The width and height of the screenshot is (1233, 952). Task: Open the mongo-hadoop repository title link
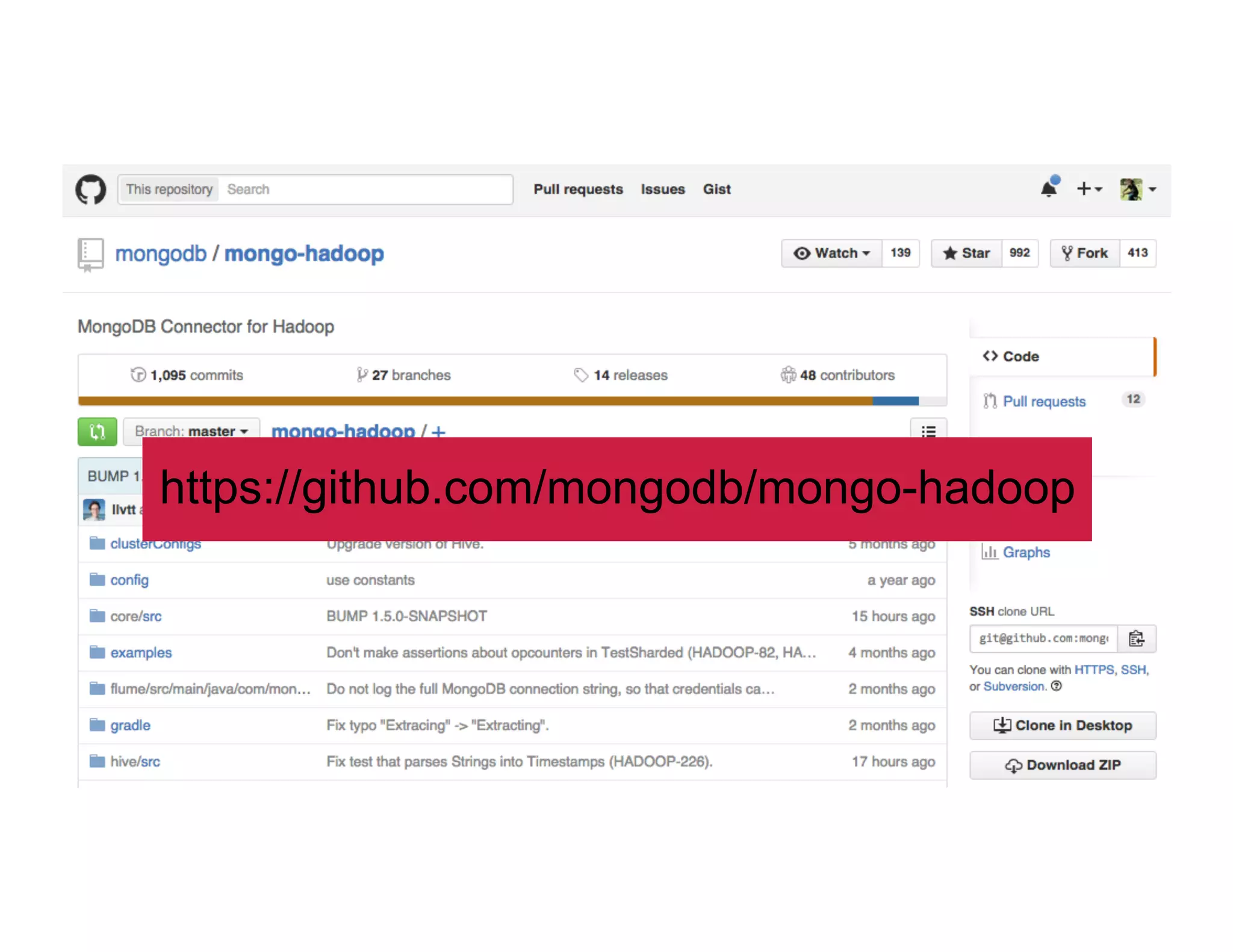[x=304, y=253]
